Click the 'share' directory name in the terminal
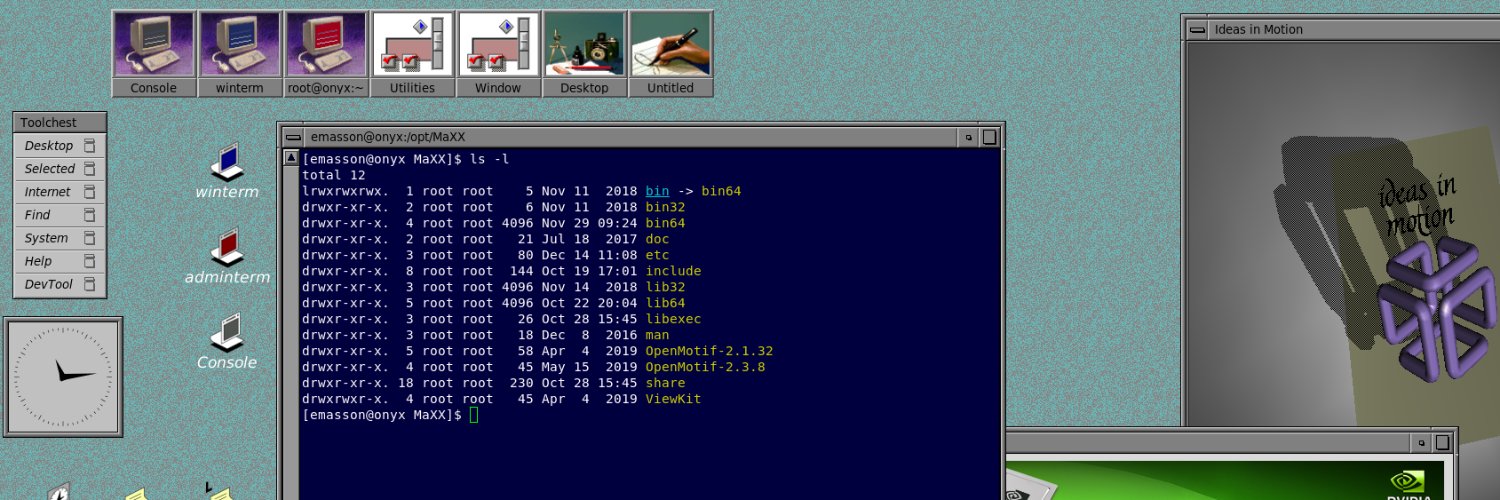1500x500 pixels. (665, 383)
